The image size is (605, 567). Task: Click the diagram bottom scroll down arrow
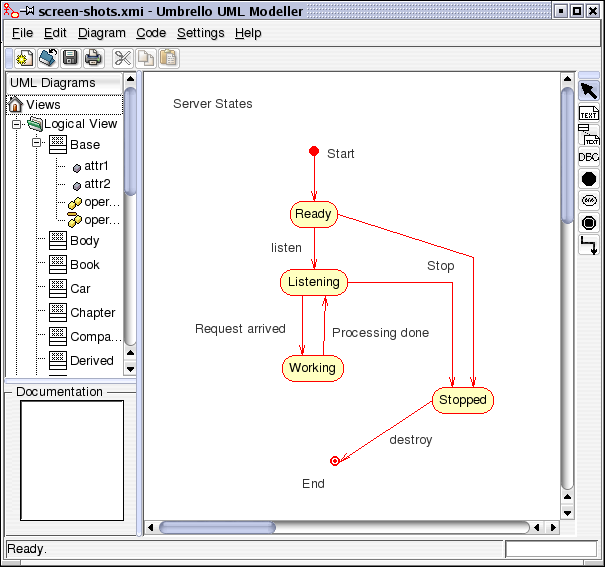[x=567, y=513]
